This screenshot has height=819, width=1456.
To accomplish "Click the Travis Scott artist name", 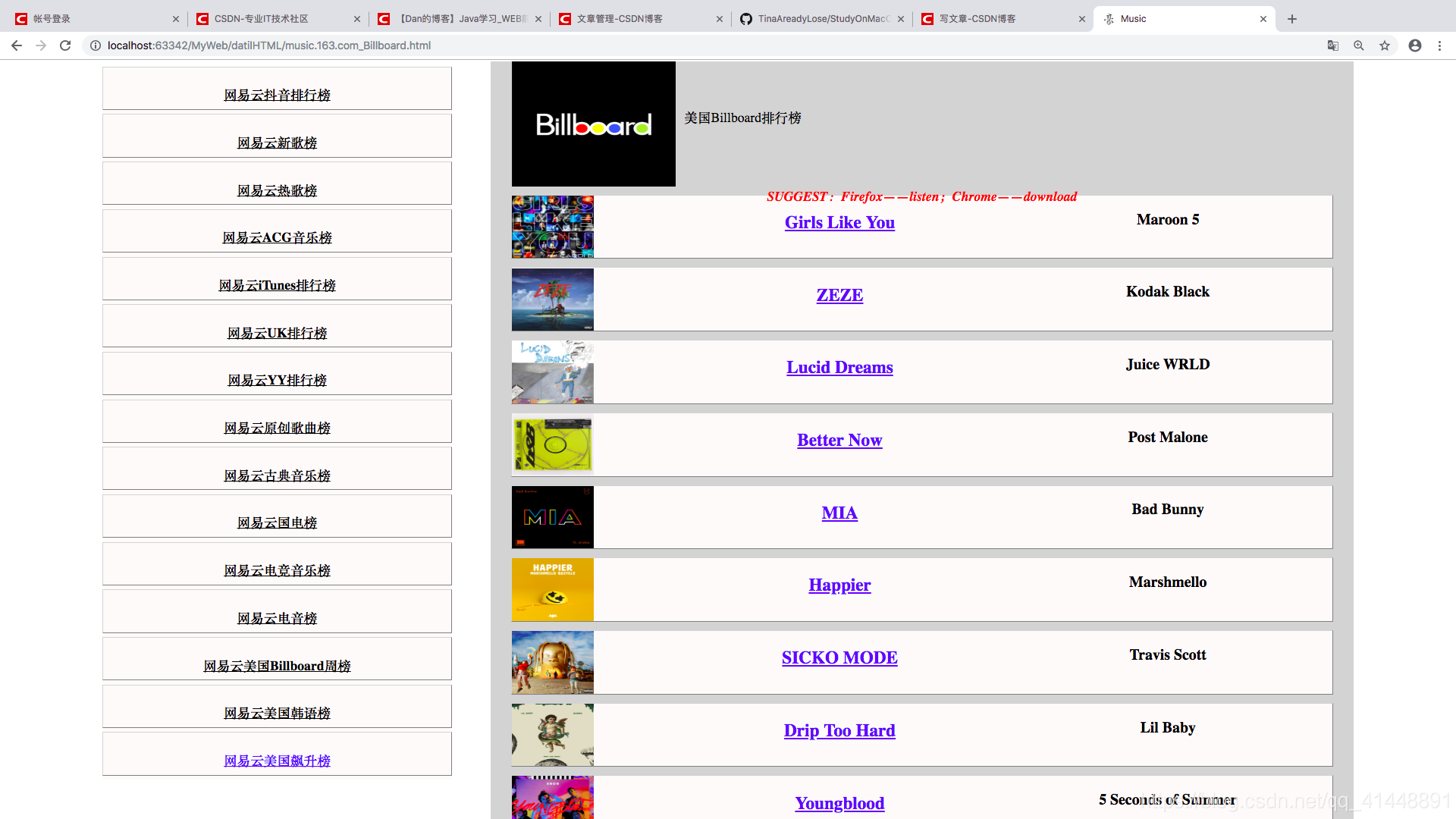I will 1168,654.
